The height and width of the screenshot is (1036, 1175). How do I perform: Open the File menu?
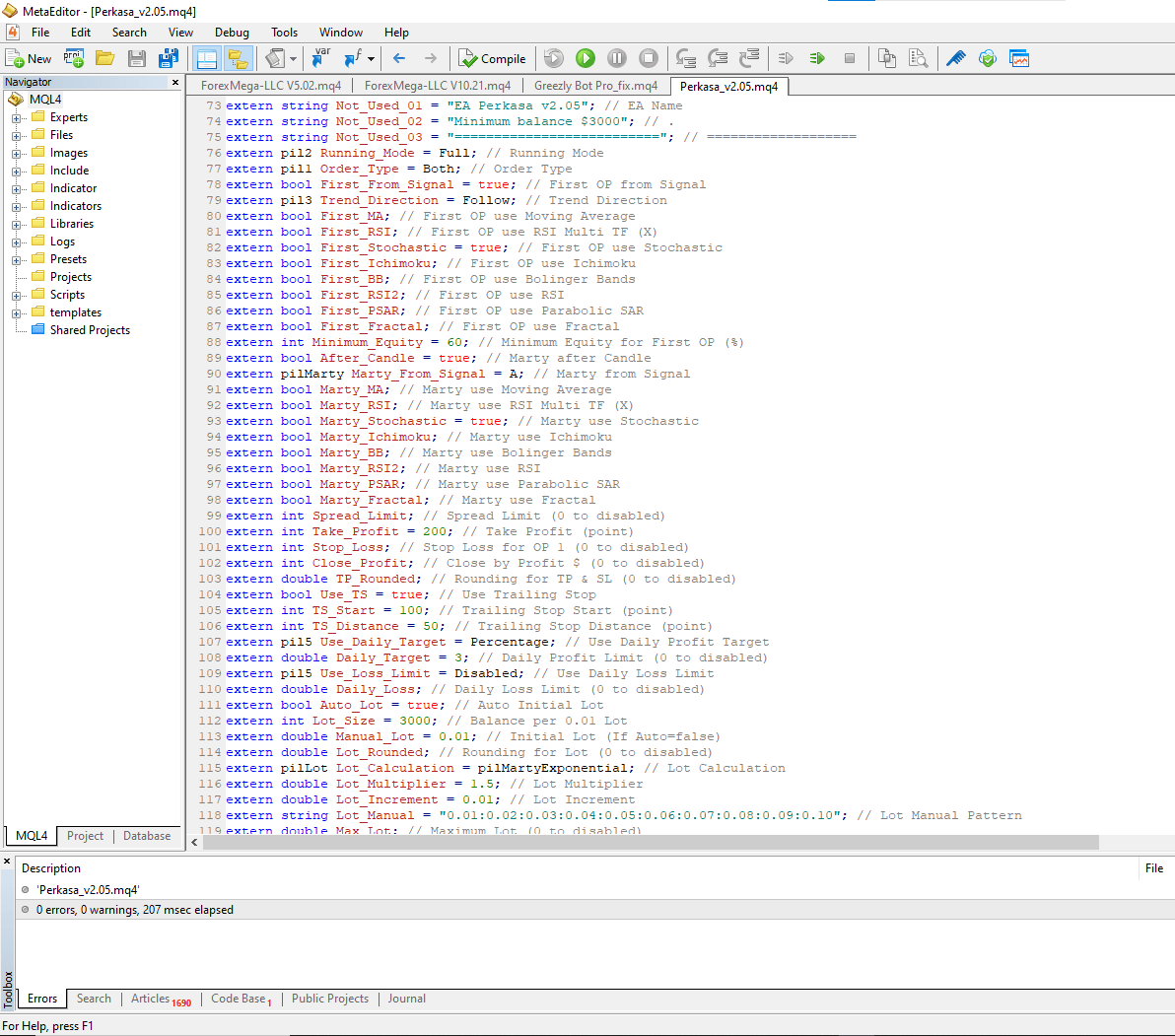pyautogui.click(x=40, y=33)
